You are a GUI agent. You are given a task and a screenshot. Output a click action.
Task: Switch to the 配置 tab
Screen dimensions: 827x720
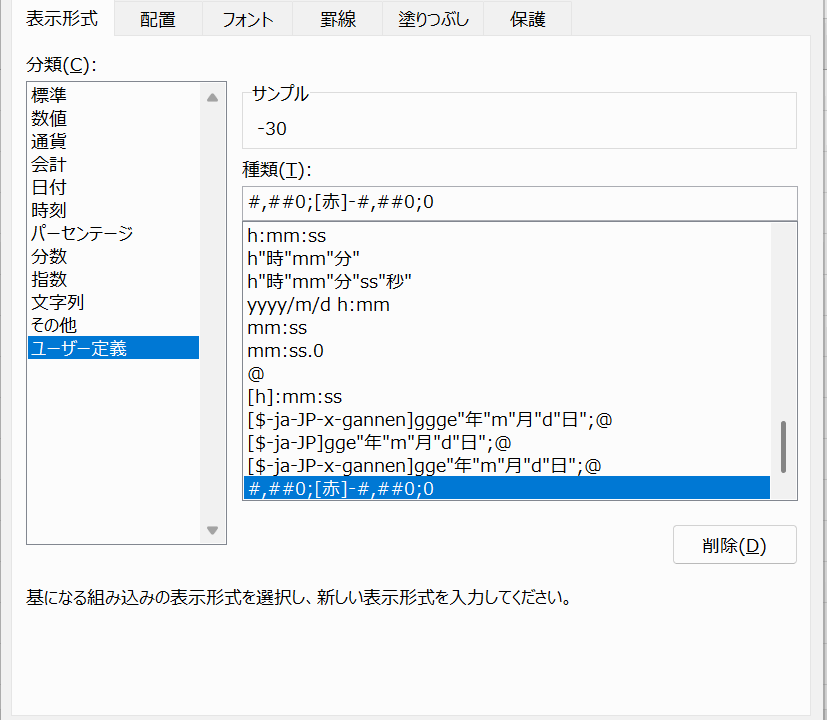(156, 19)
